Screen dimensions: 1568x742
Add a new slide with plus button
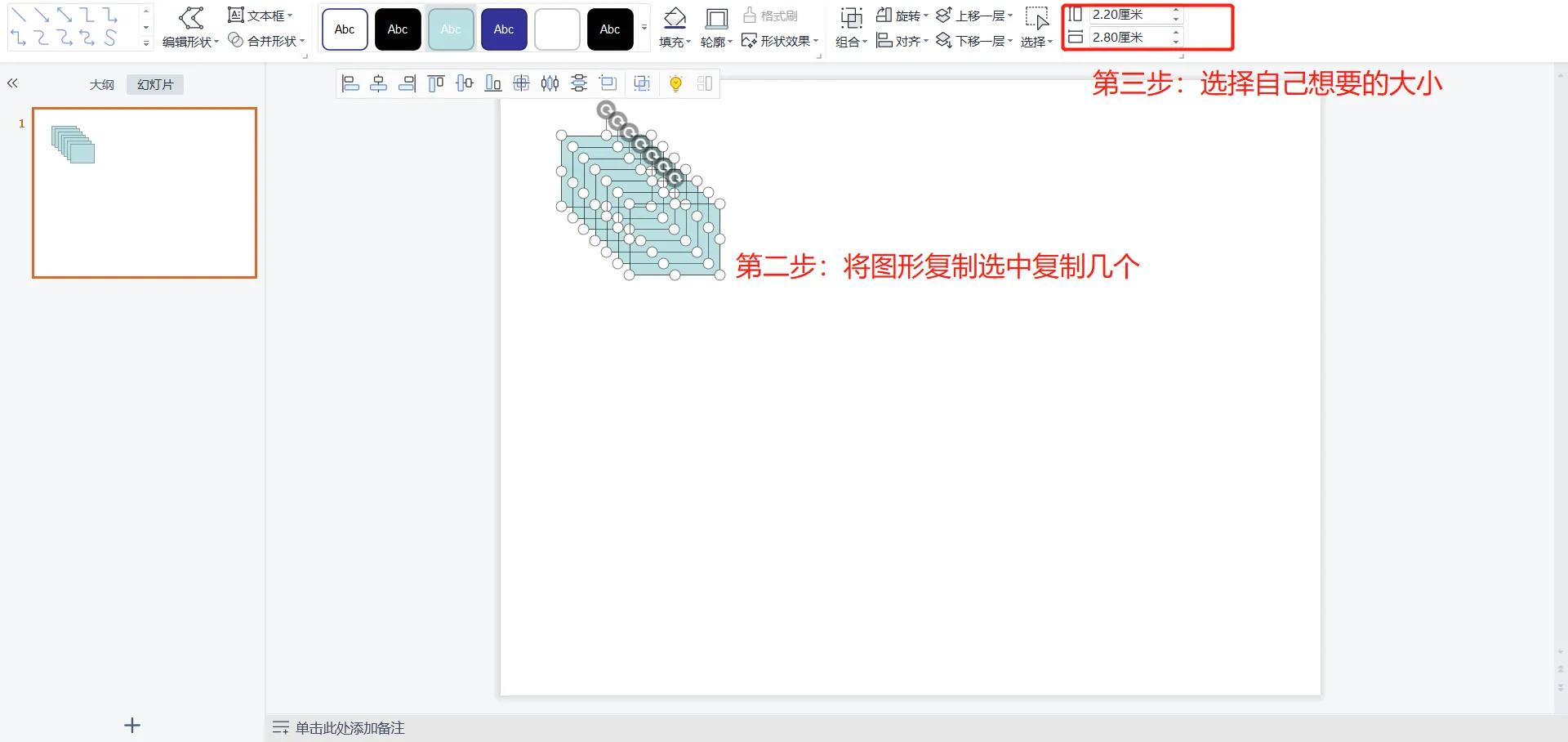[x=132, y=725]
